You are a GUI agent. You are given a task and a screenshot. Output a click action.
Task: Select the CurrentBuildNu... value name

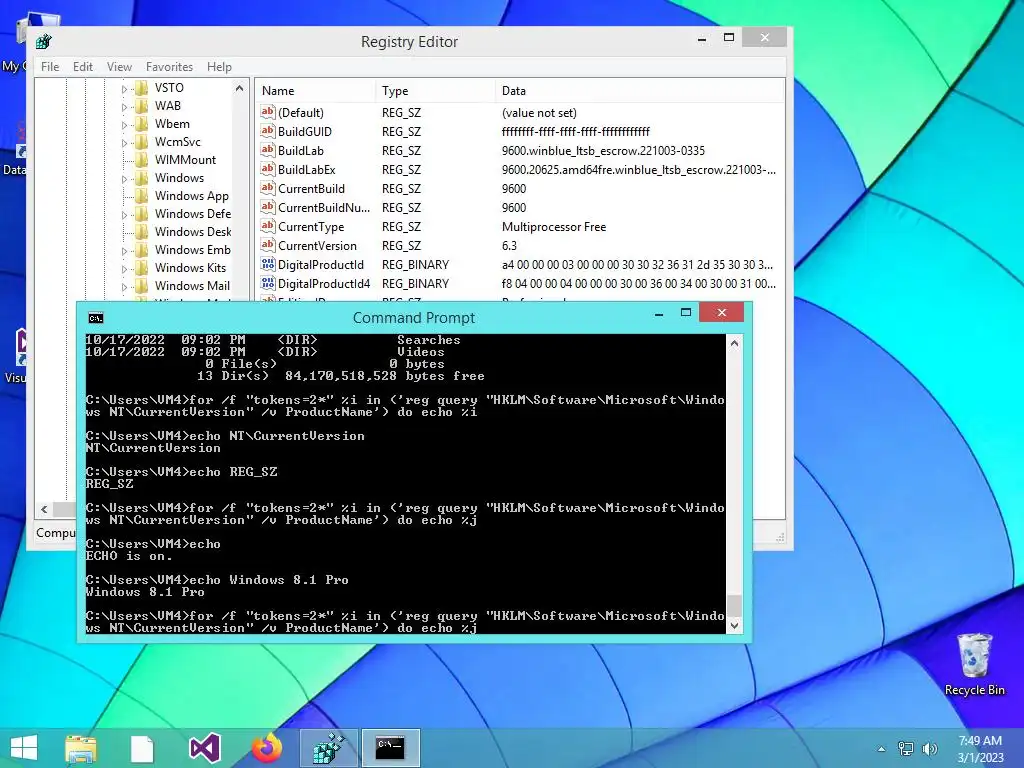[324, 208]
